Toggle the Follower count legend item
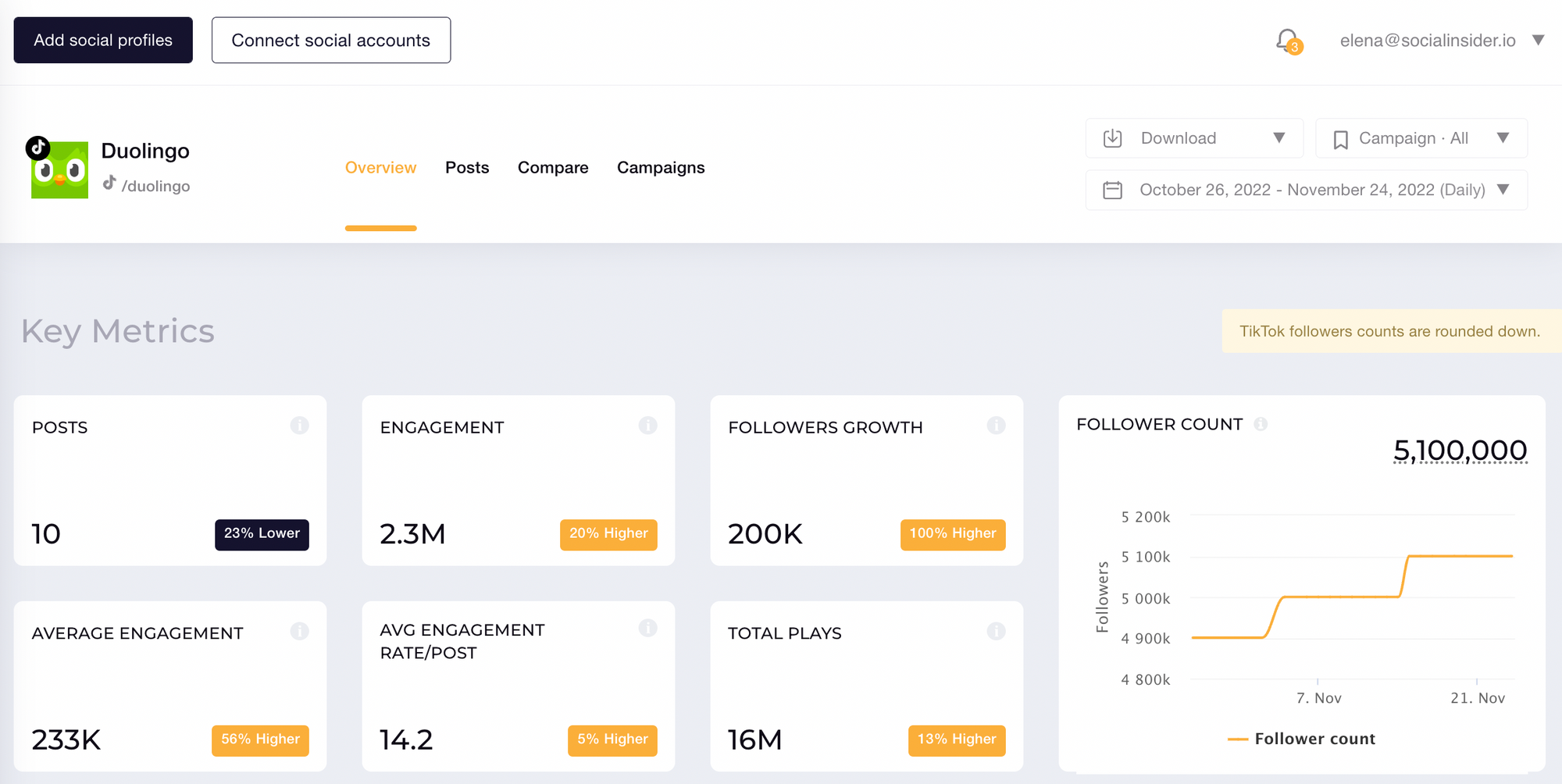This screenshot has width=1562, height=784. (1302, 739)
